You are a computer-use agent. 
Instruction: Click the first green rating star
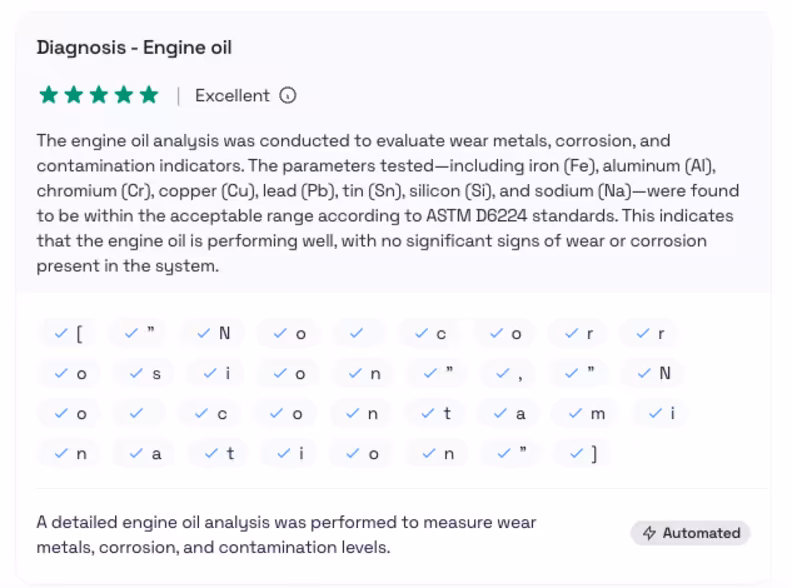point(48,95)
